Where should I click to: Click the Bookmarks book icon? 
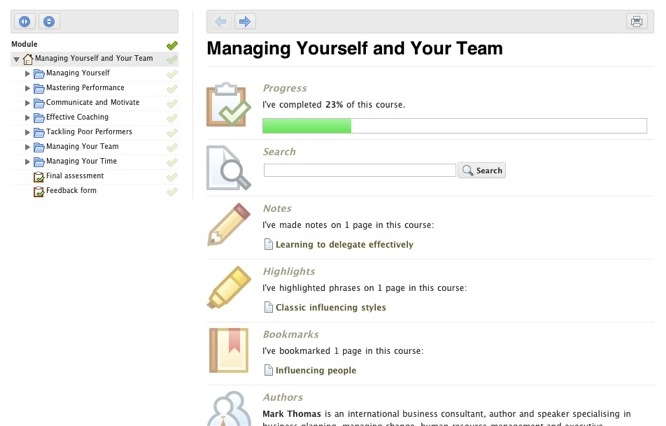[x=229, y=350]
